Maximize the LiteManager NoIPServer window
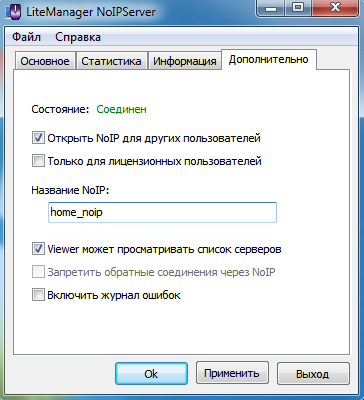The image size is (364, 400). coord(298,8)
